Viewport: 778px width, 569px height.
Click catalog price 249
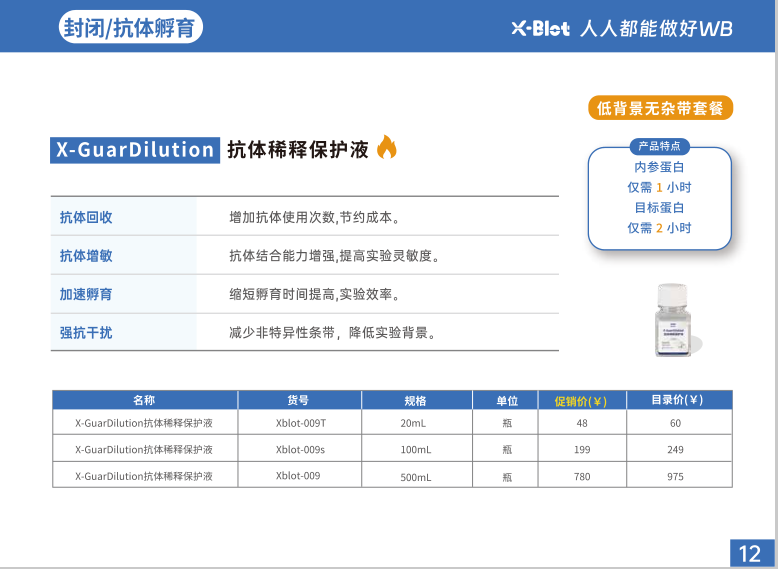(x=675, y=449)
